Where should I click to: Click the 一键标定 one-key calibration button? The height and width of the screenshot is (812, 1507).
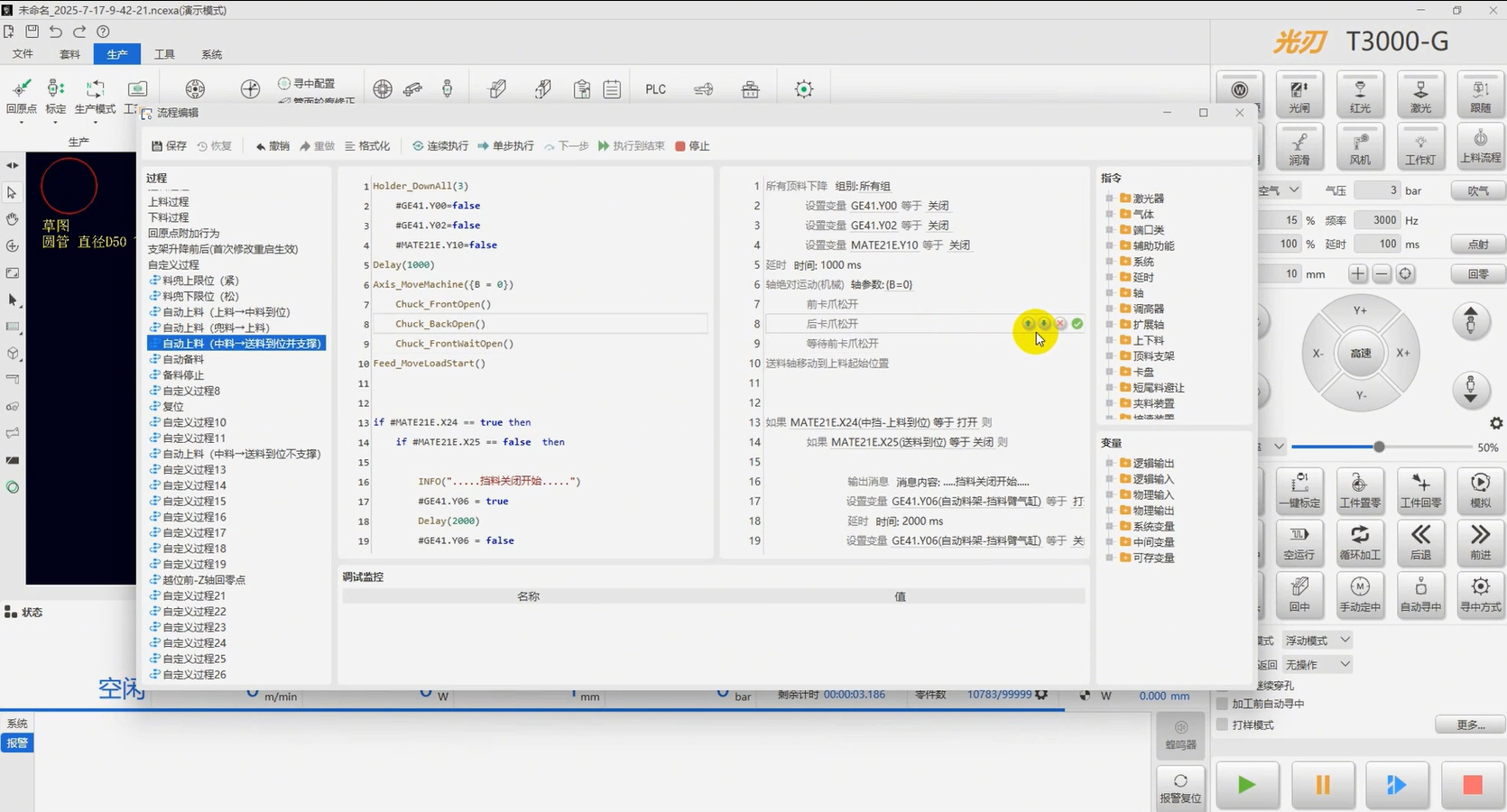pos(1299,490)
